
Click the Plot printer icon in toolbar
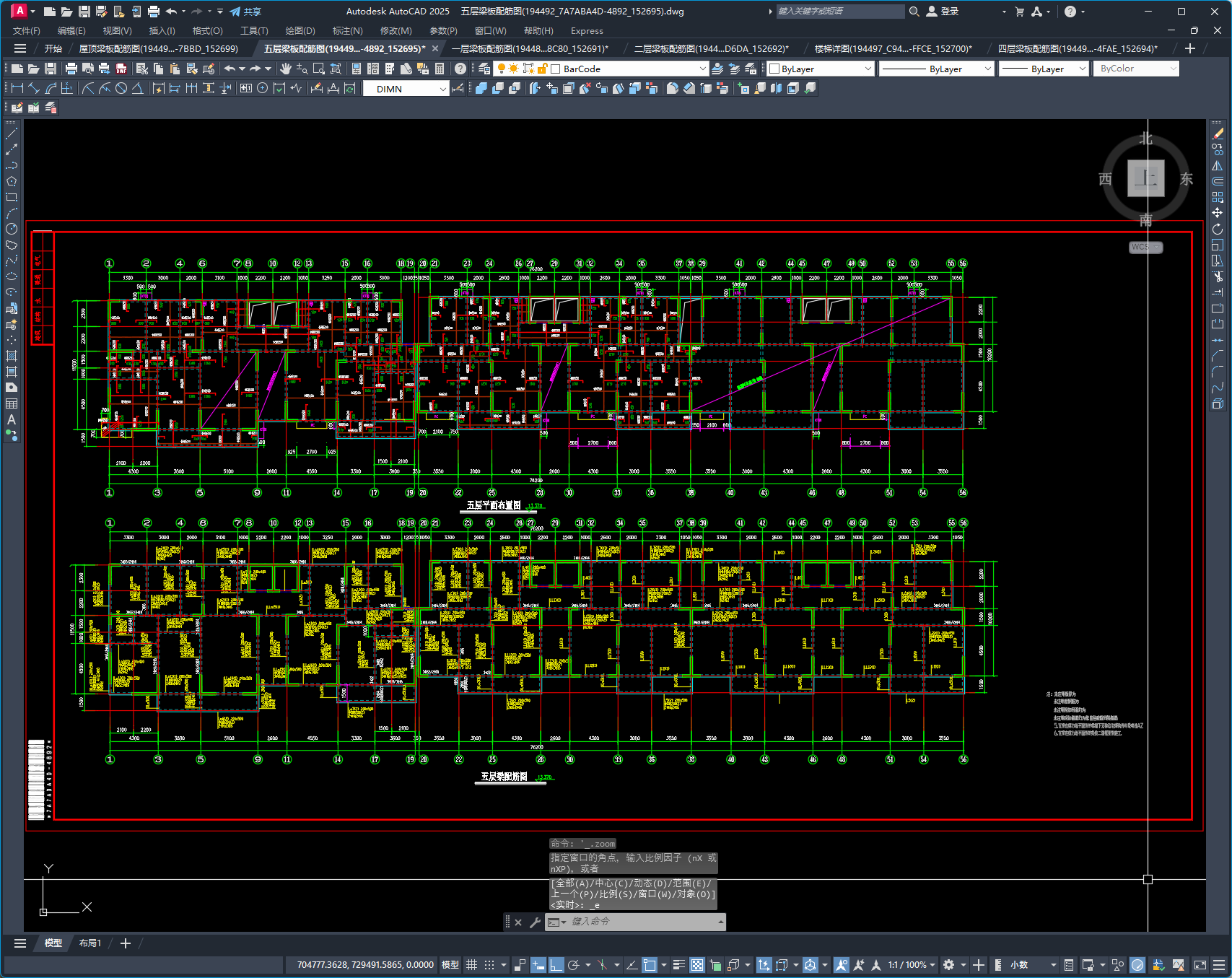[71, 69]
